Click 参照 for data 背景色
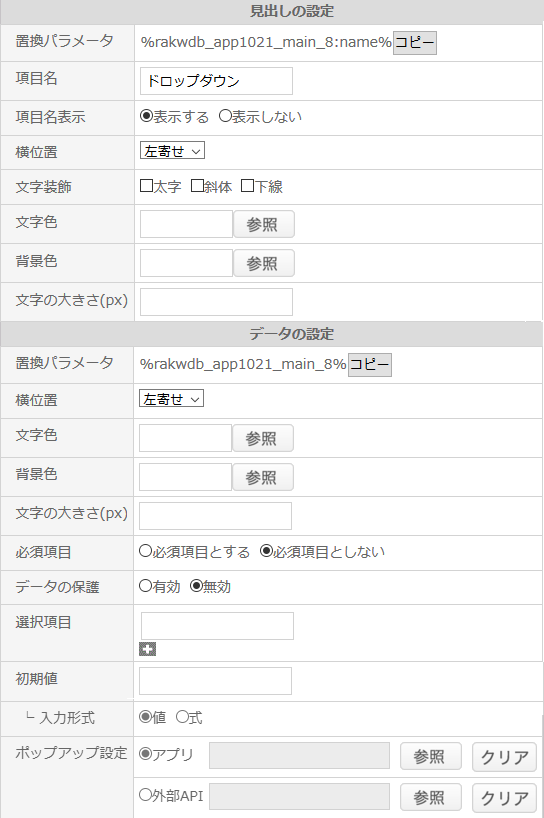The width and height of the screenshot is (544, 818). coord(263,477)
